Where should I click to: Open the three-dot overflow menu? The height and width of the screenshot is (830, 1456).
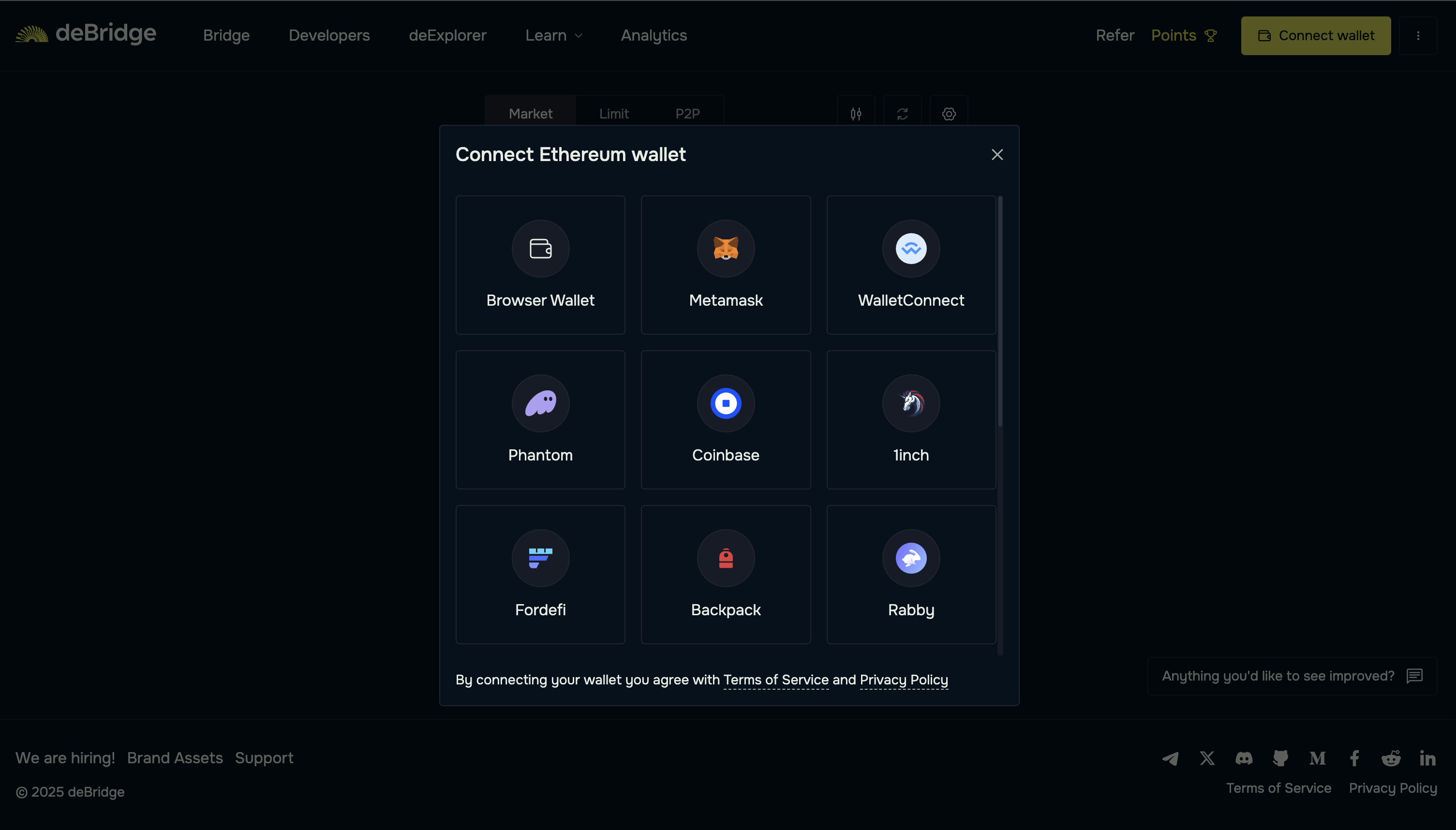1418,35
